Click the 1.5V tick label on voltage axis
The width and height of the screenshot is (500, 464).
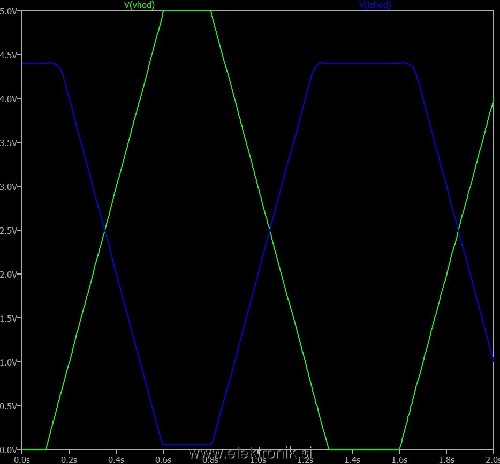point(8,318)
